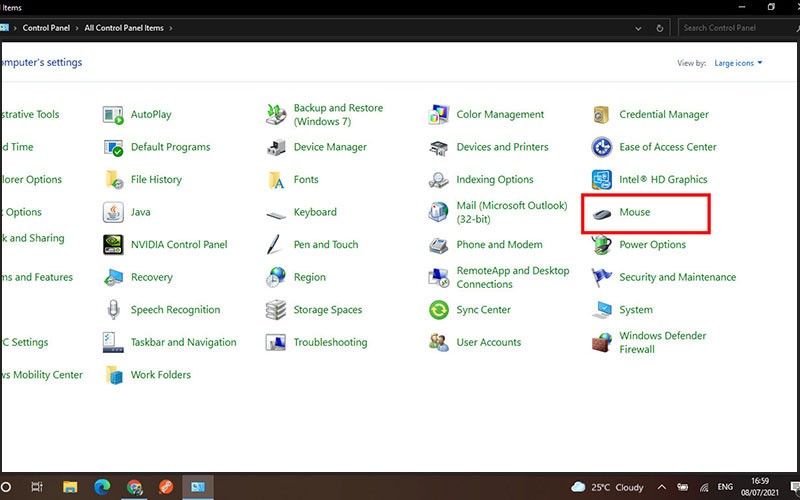Open the 'Programs and Features' link text
This screenshot has height=500, width=800.
pos(36,278)
